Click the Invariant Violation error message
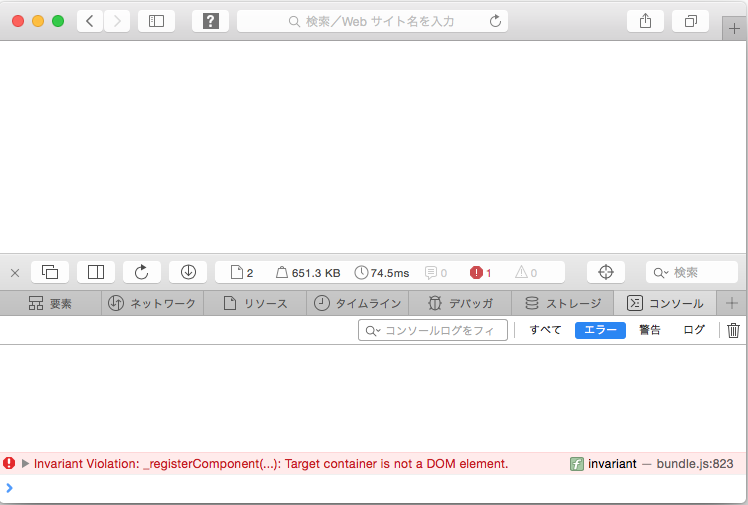The width and height of the screenshot is (748, 505). coord(271,464)
